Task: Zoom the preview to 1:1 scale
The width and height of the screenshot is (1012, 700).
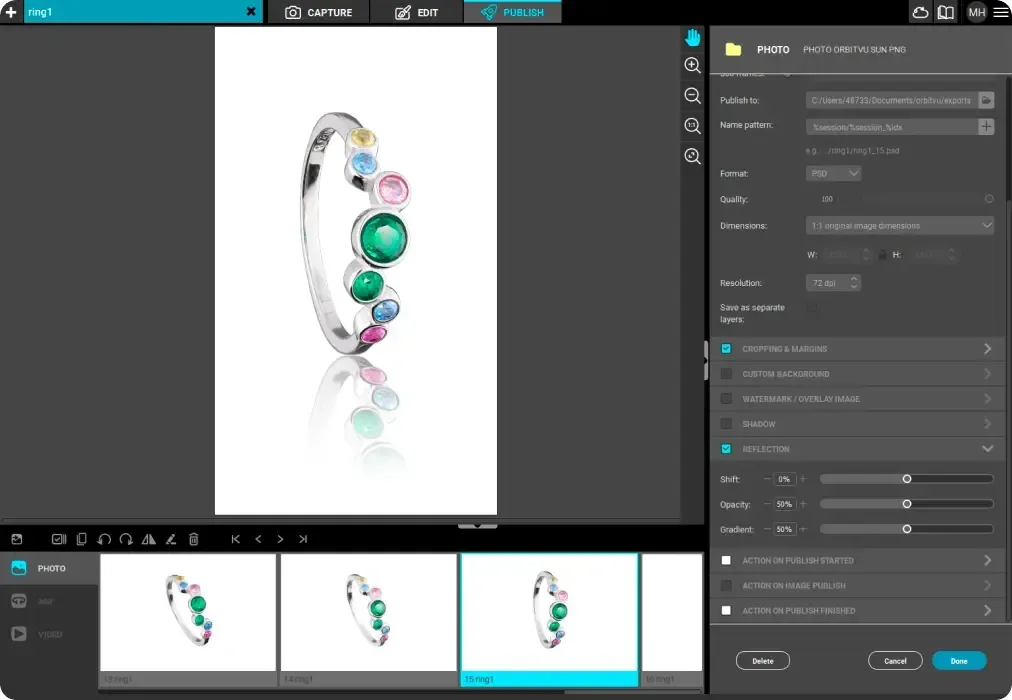Action: click(x=692, y=126)
